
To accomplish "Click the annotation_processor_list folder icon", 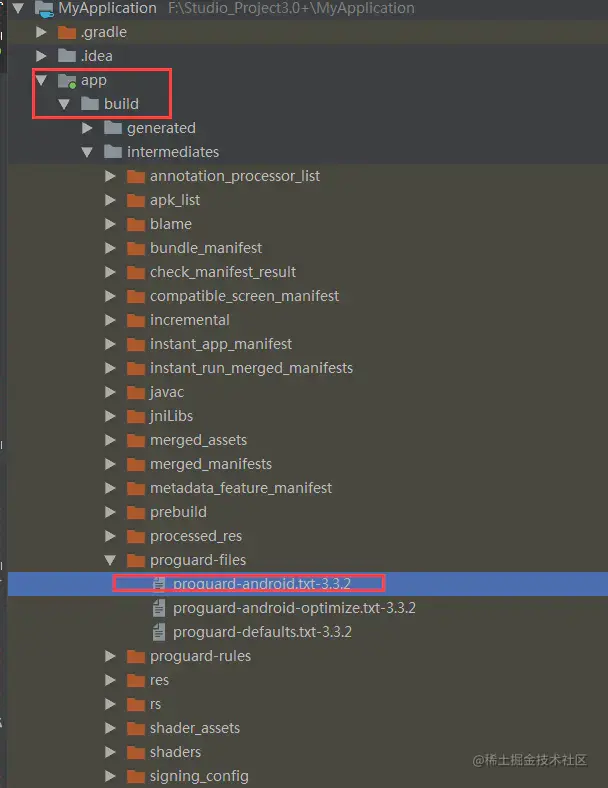I will tap(136, 176).
